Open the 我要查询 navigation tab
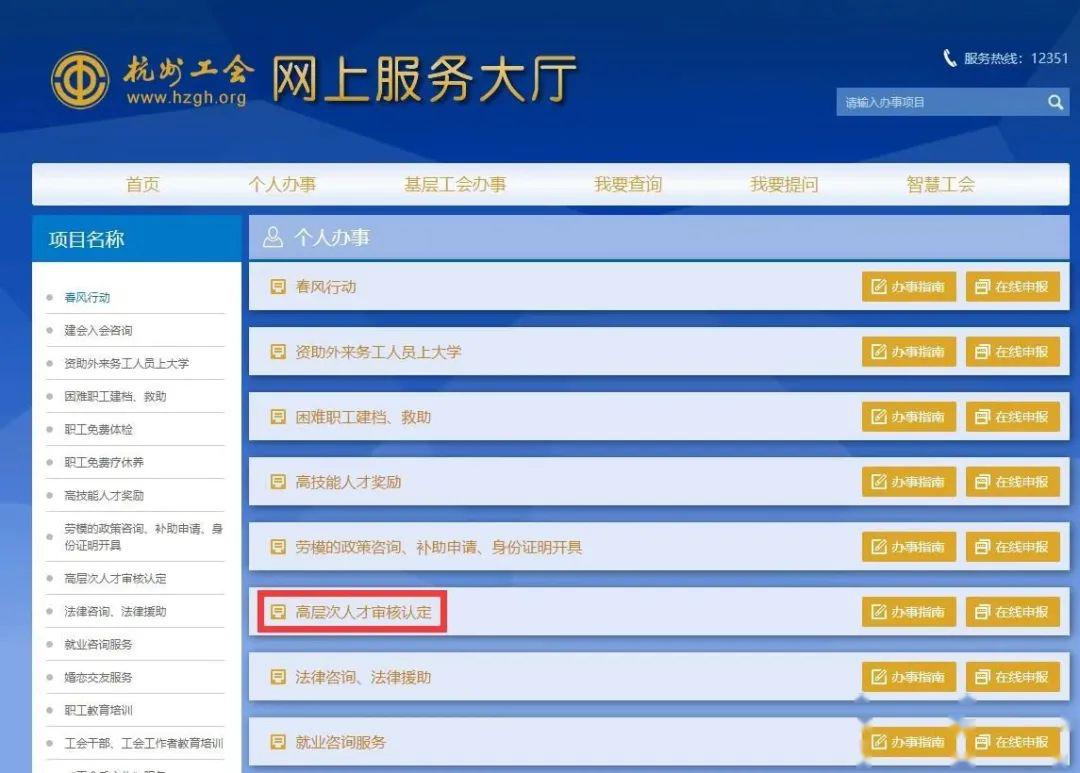This screenshot has width=1080, height=773. (628, 185)
